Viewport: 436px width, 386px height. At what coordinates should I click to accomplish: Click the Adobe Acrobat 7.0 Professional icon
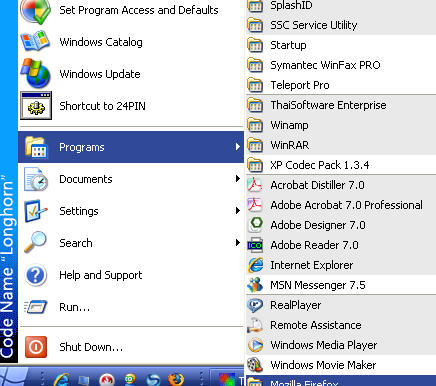coord(255,205)
